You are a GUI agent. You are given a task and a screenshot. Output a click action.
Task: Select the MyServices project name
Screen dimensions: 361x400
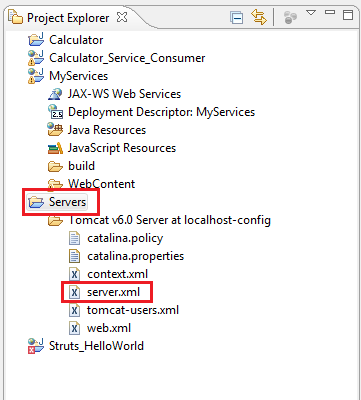pos(78,76)
